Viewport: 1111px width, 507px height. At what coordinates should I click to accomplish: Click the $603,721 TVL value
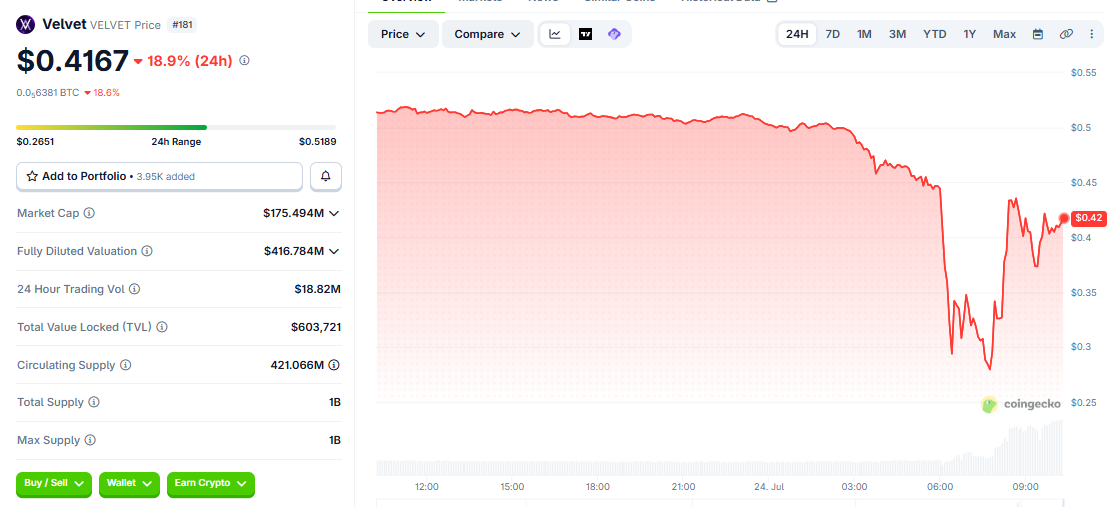(x=316, y=327)
